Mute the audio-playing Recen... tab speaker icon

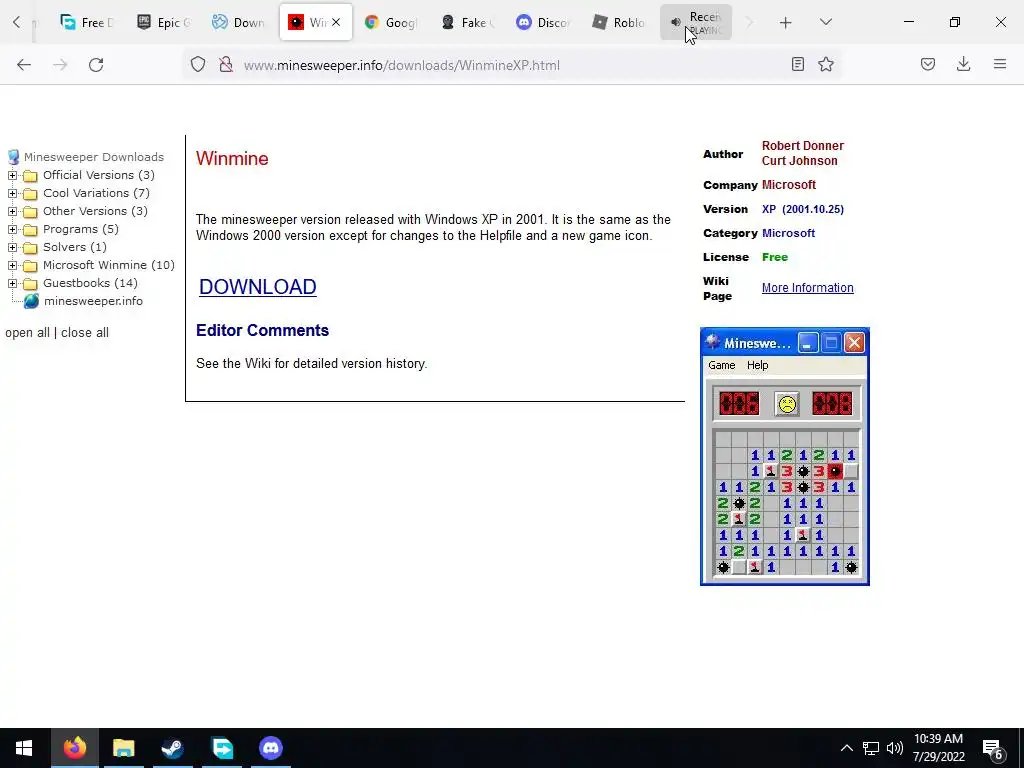(x=675, y=22)
